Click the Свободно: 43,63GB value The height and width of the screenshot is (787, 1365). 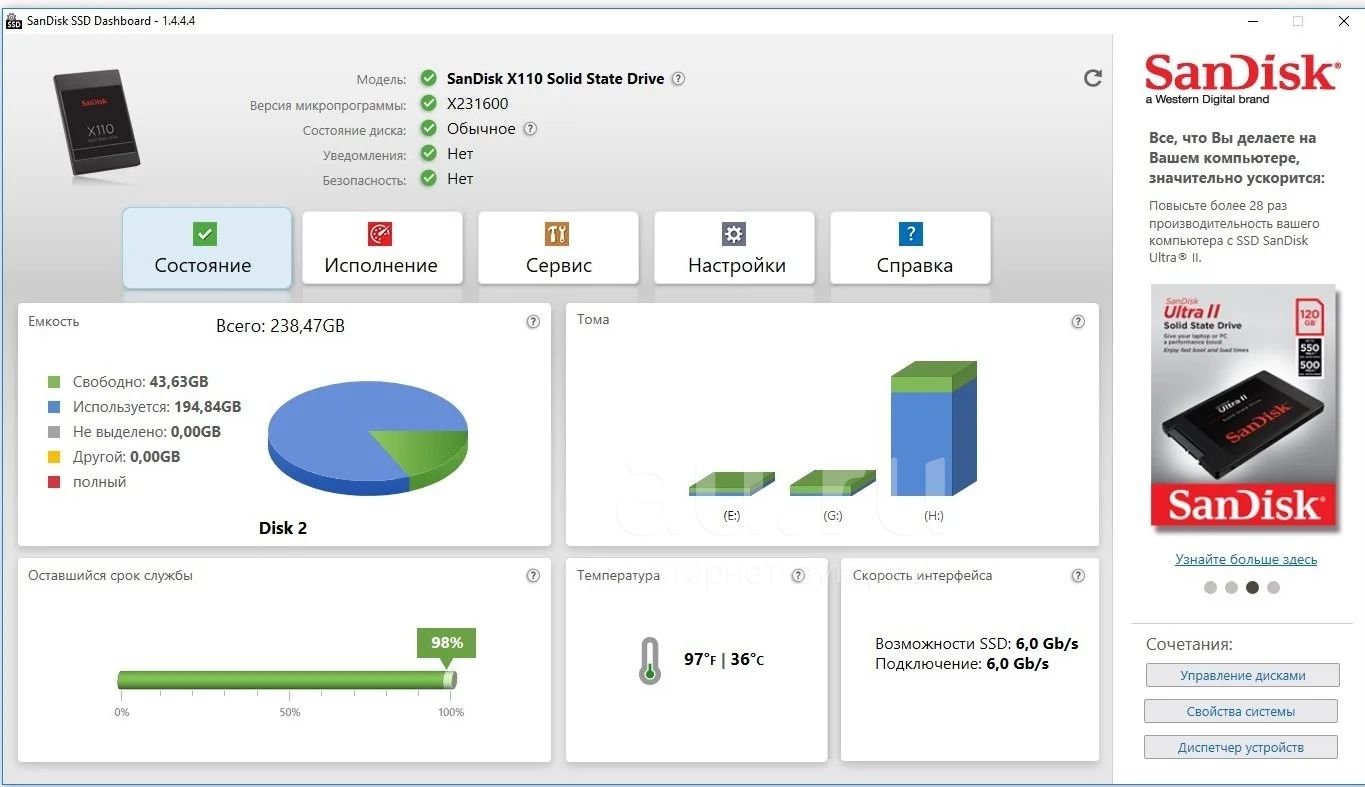pyautogui.click(x=141, y=382)
